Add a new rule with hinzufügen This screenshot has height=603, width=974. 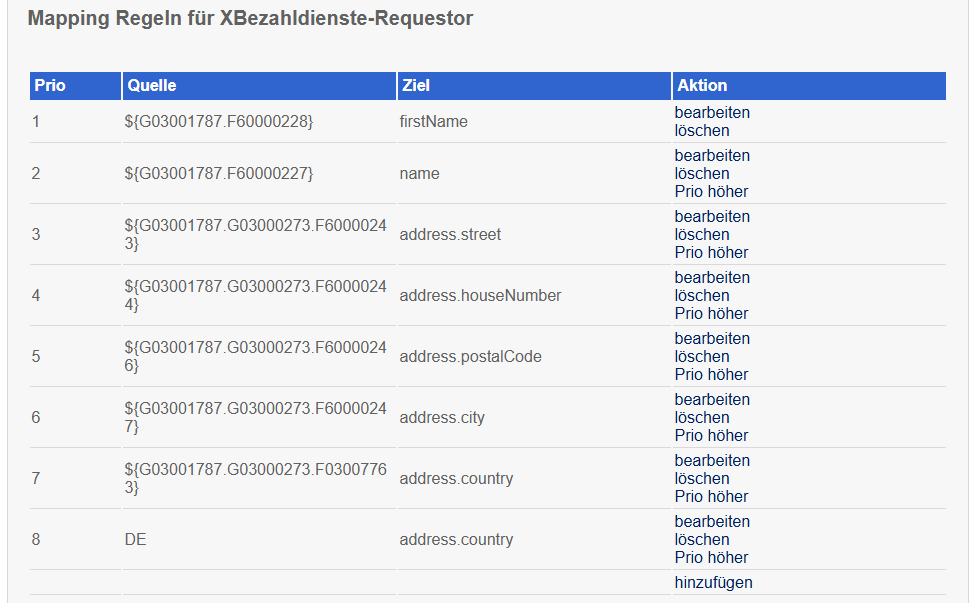713,582
